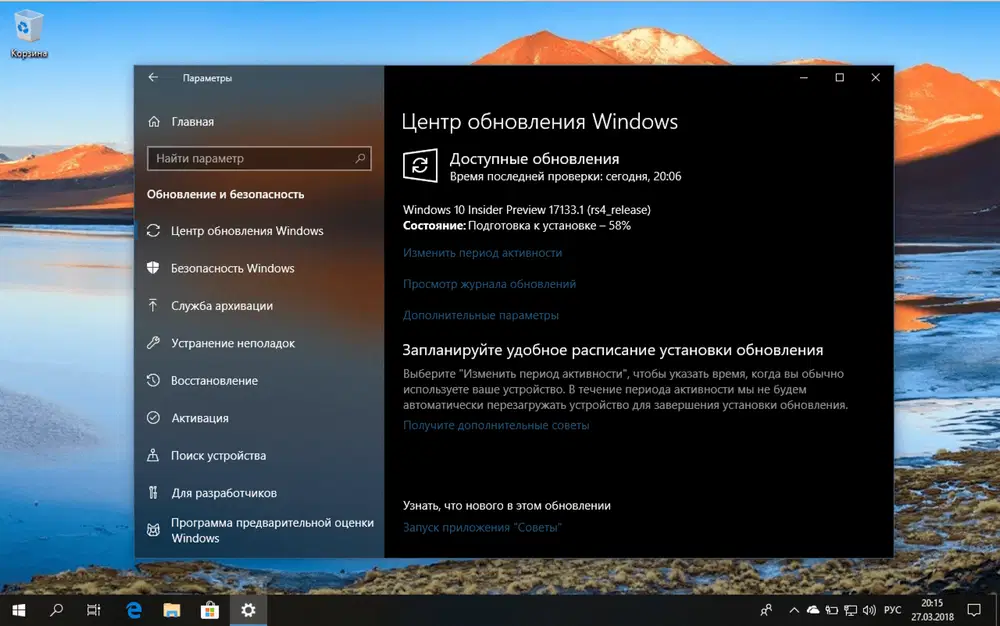This screenshot has height=626, width=1000.
Task: Open Просмотр журнала обновлений link
Action: pyautogui.click(x=489, y=284)
